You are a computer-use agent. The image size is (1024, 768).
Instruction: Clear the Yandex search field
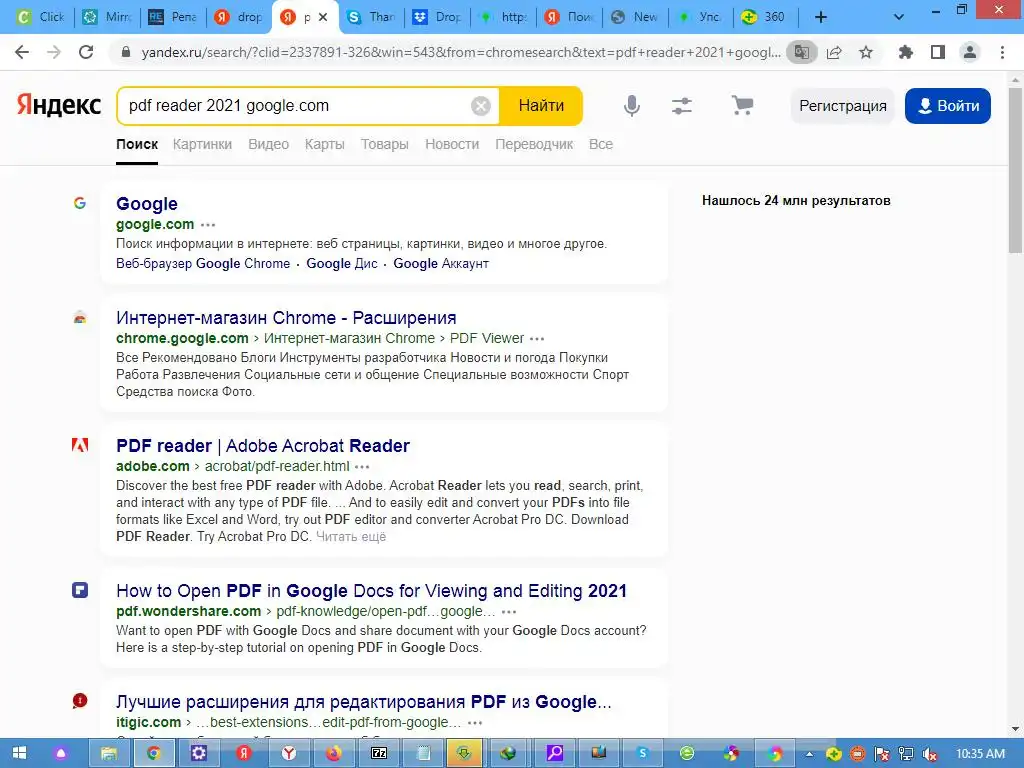click(481, 106)
